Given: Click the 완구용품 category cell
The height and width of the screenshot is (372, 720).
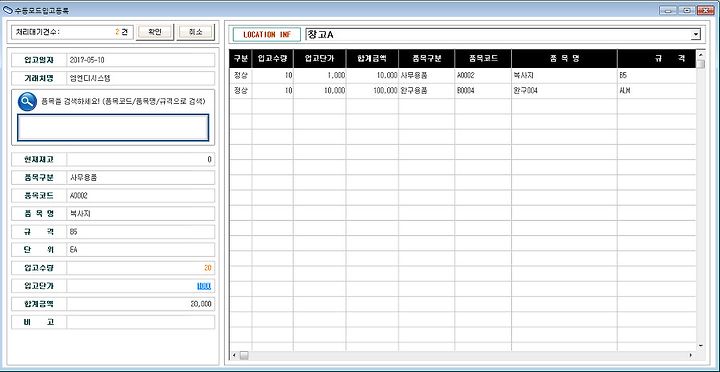Looking at the screenshot, I should pos(427,91).
